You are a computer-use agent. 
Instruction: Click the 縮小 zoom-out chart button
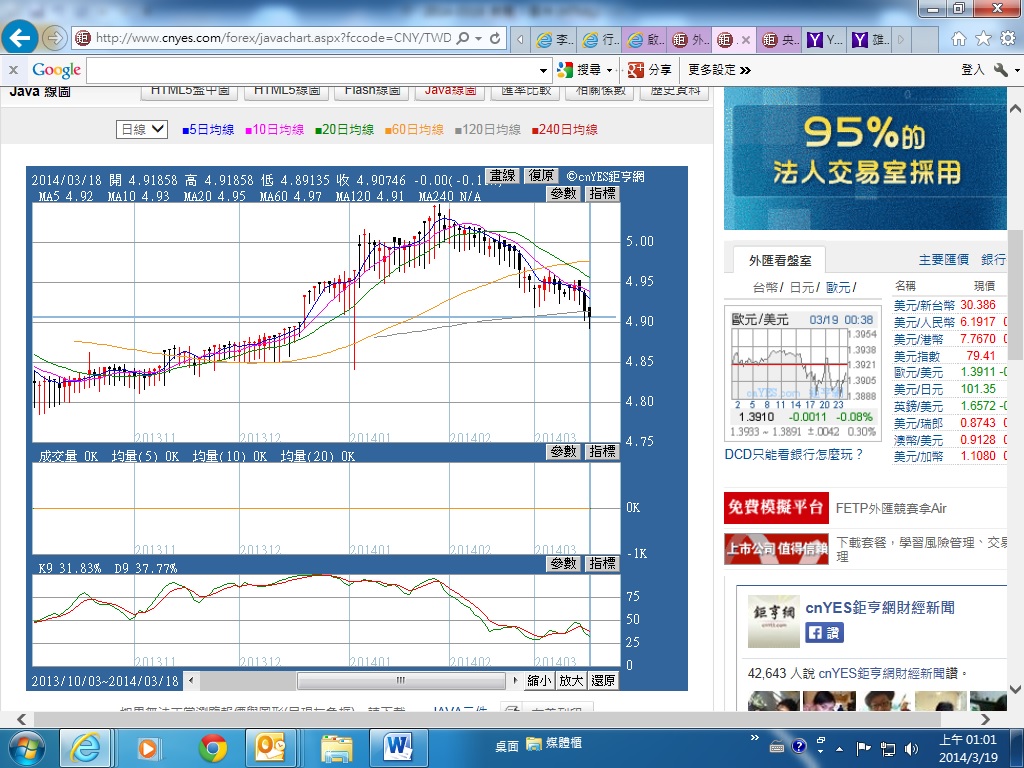[x=539, y=680]
